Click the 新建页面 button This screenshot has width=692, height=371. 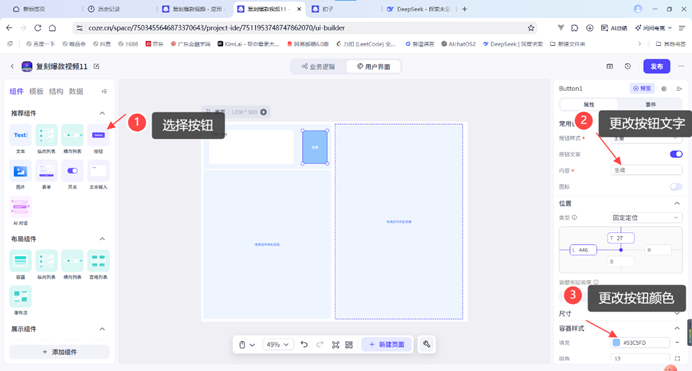click(387, 345)
